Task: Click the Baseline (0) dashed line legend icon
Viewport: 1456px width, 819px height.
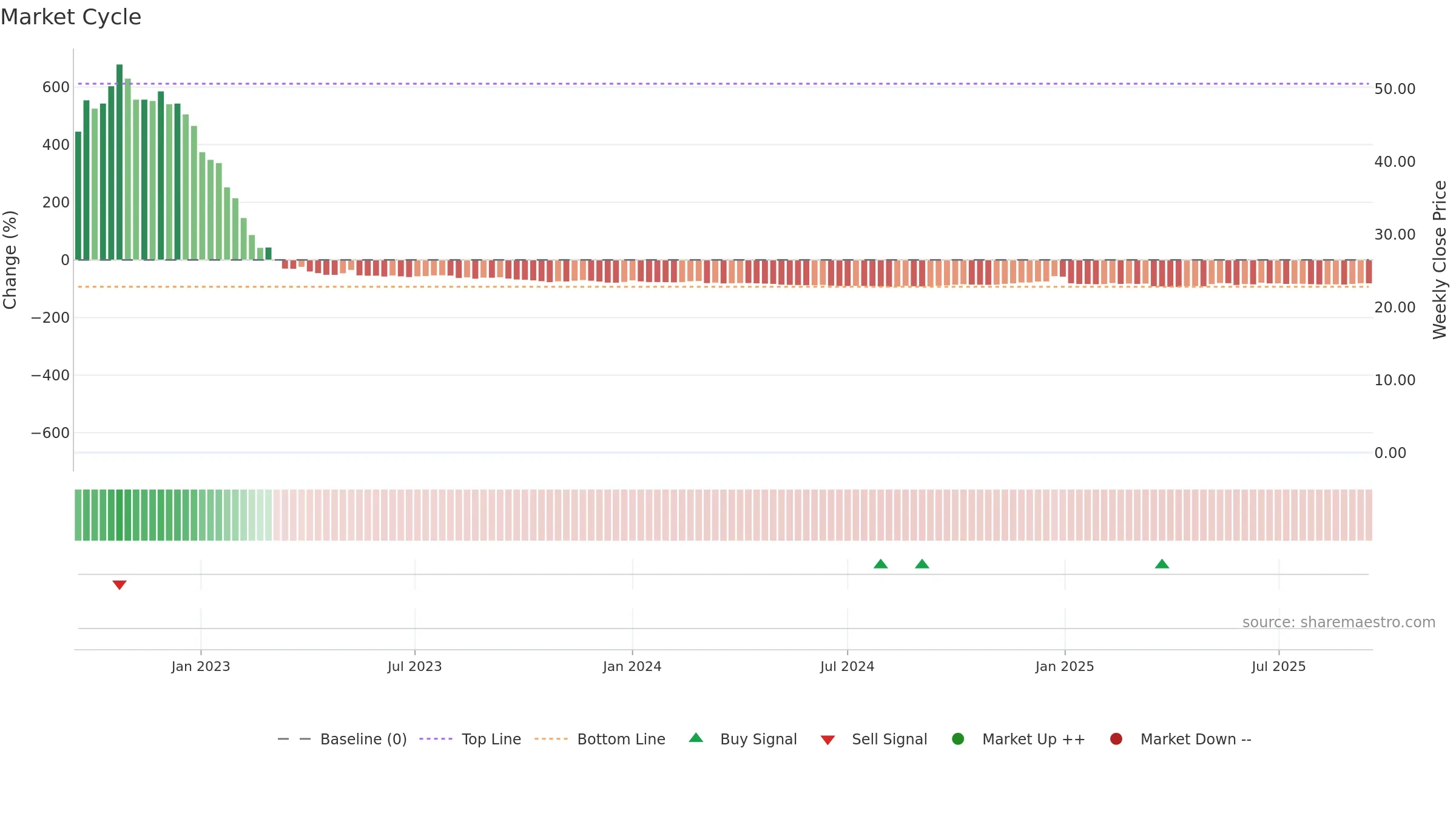Action: tap(294, 739)
